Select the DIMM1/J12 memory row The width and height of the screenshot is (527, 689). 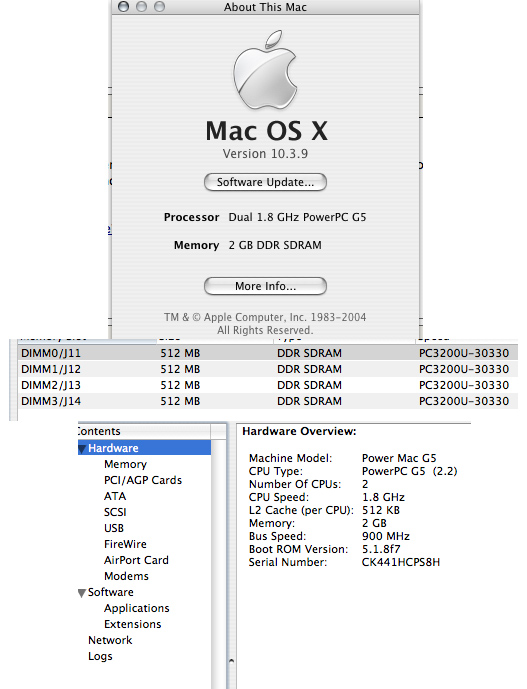(x=267, y=369)
